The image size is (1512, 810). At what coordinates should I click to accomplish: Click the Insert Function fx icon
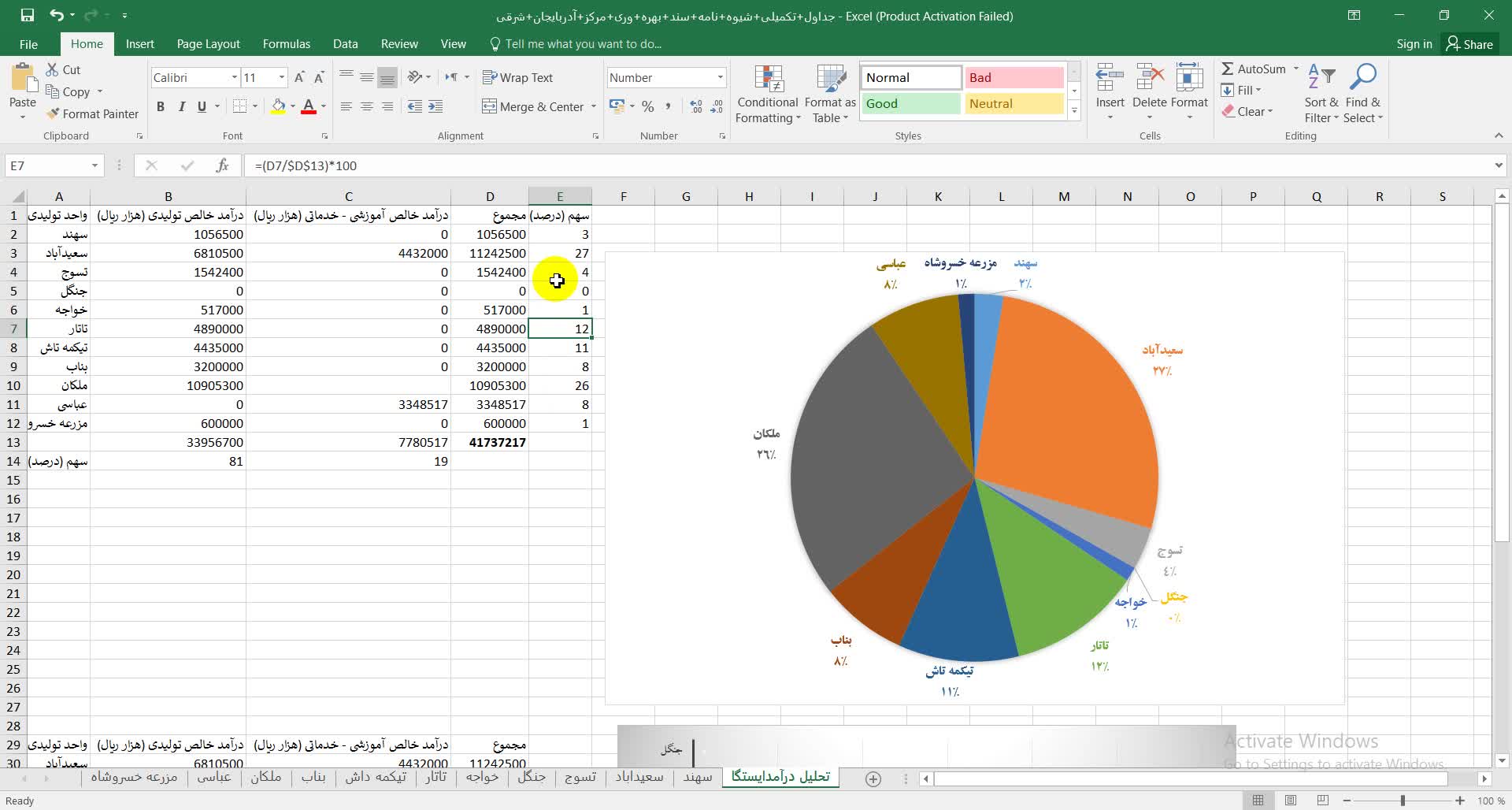tap(222, 165)
